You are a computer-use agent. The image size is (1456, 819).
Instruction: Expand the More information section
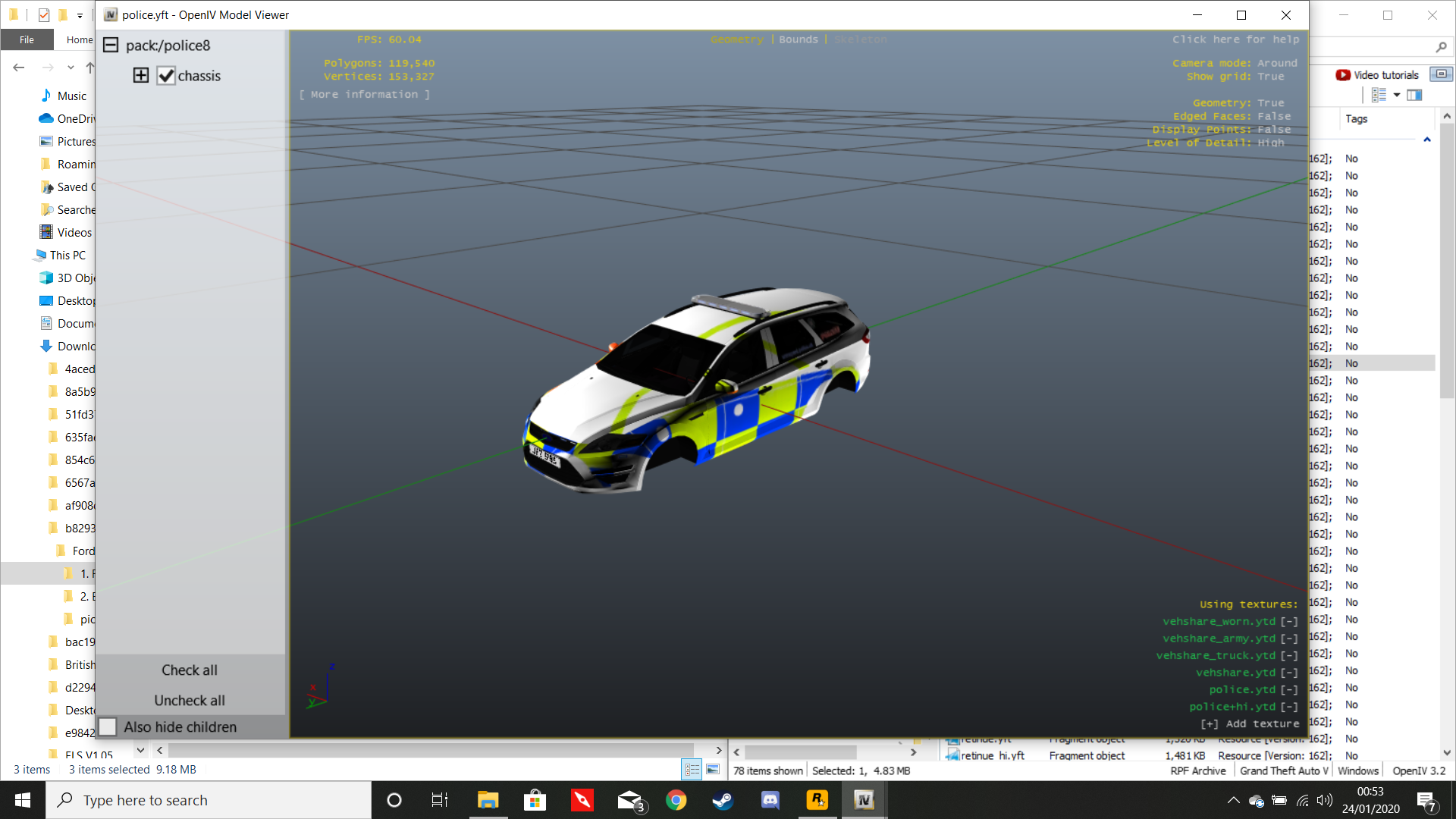pyautogui.click(x=364, y=94)
